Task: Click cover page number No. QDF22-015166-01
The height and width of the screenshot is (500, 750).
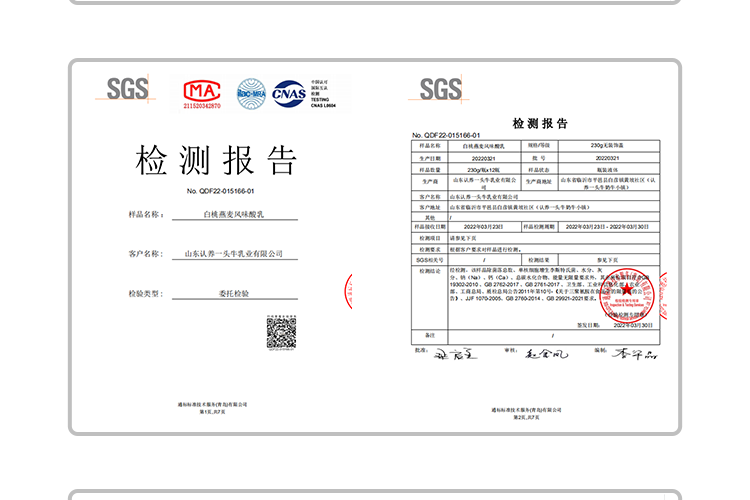Action: pyautogui.click(x=221, y=191)
